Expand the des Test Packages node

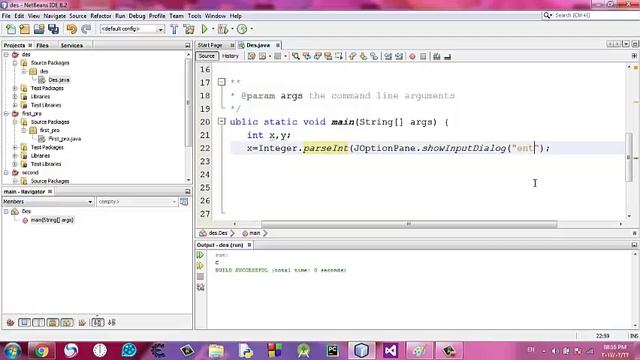tap(15, 88)
